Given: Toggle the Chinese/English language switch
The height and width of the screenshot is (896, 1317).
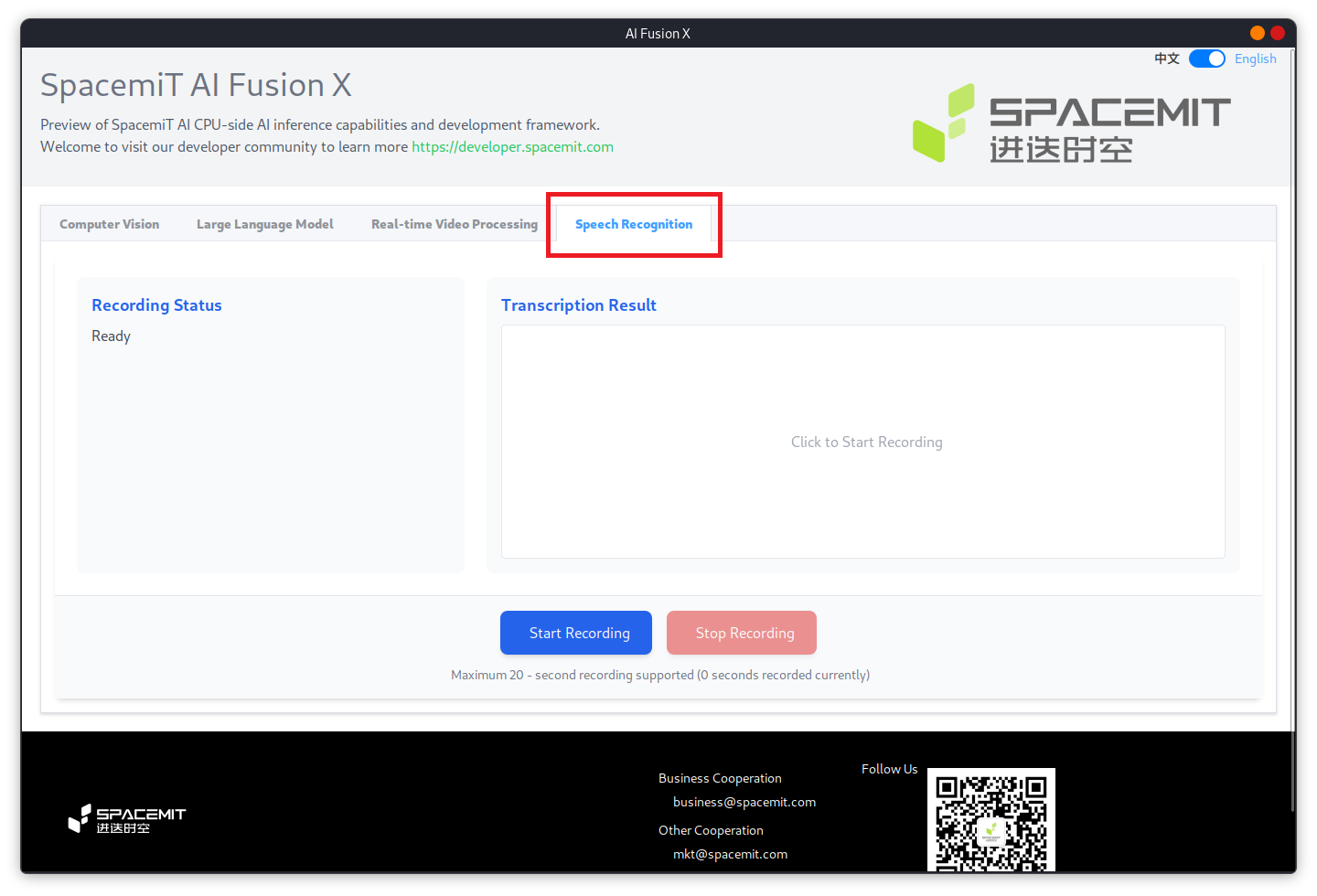Looking at the screenshot, I should (1207, 59).
